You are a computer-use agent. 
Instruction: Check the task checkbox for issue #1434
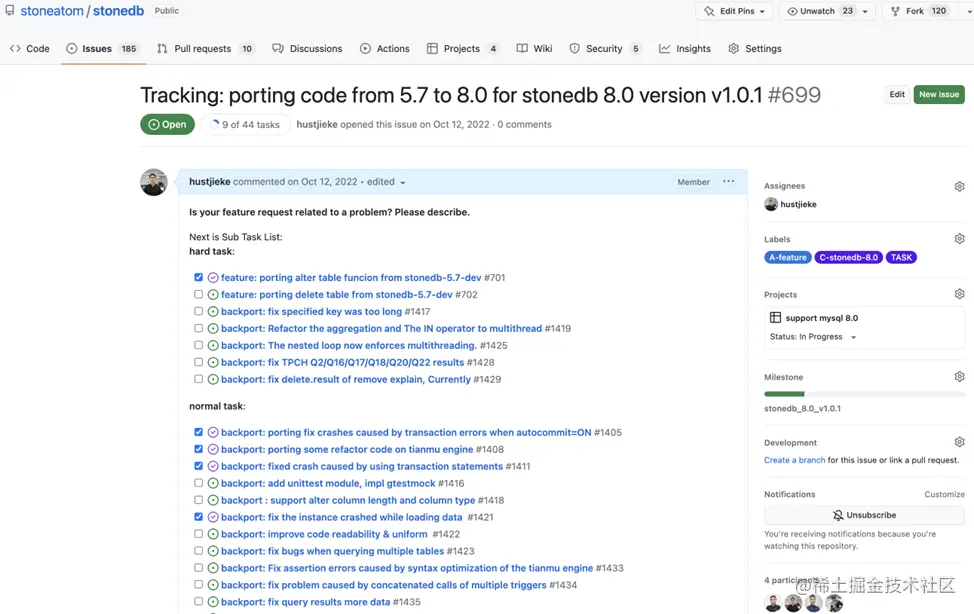click(198, 584)
